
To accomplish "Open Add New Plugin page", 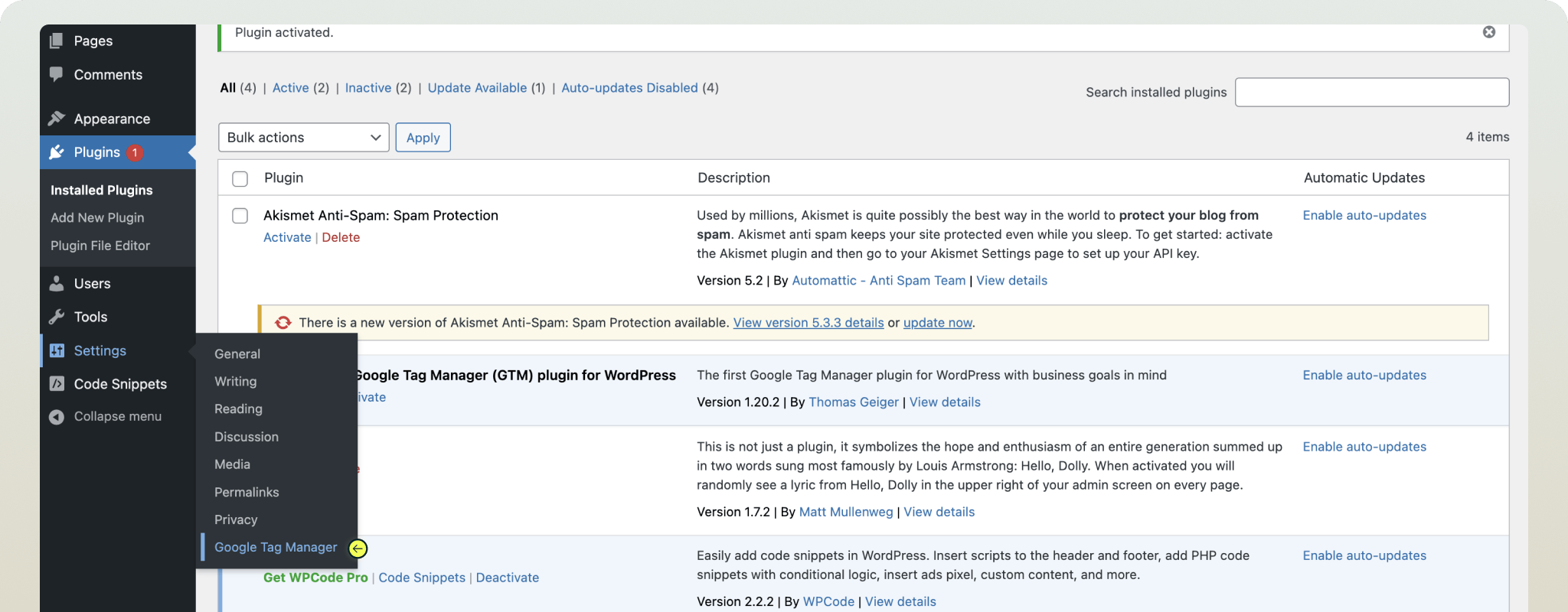I will click(97, 217).
